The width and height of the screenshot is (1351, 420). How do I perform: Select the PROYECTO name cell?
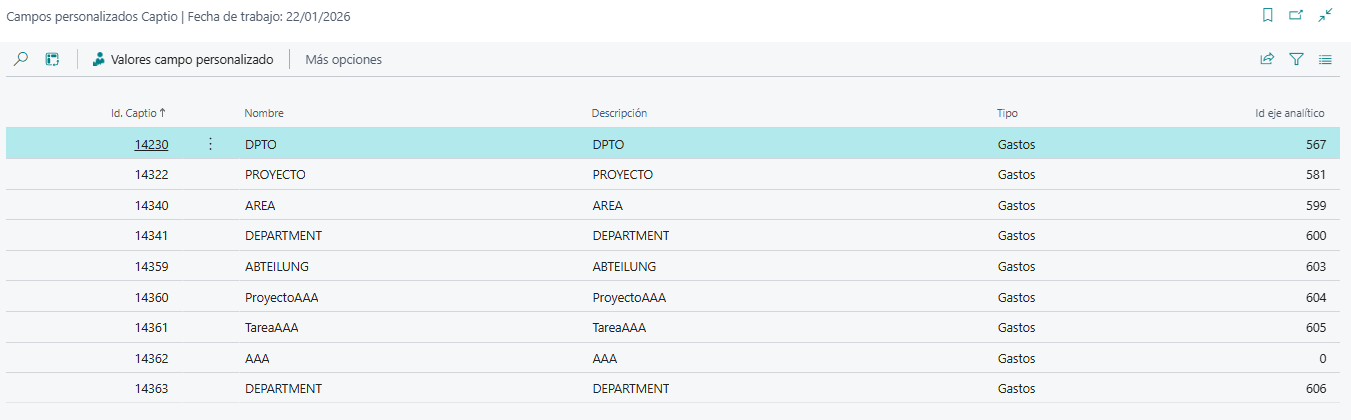coord(275,175)
